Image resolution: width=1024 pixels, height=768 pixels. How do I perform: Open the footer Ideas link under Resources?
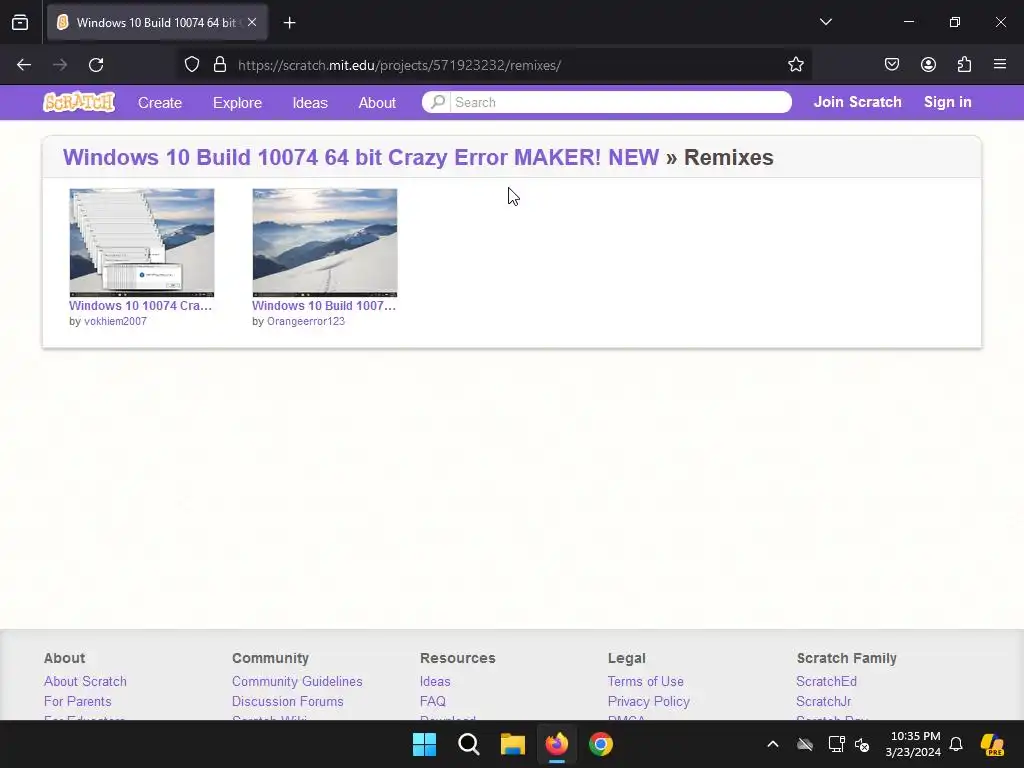point(435,681)
